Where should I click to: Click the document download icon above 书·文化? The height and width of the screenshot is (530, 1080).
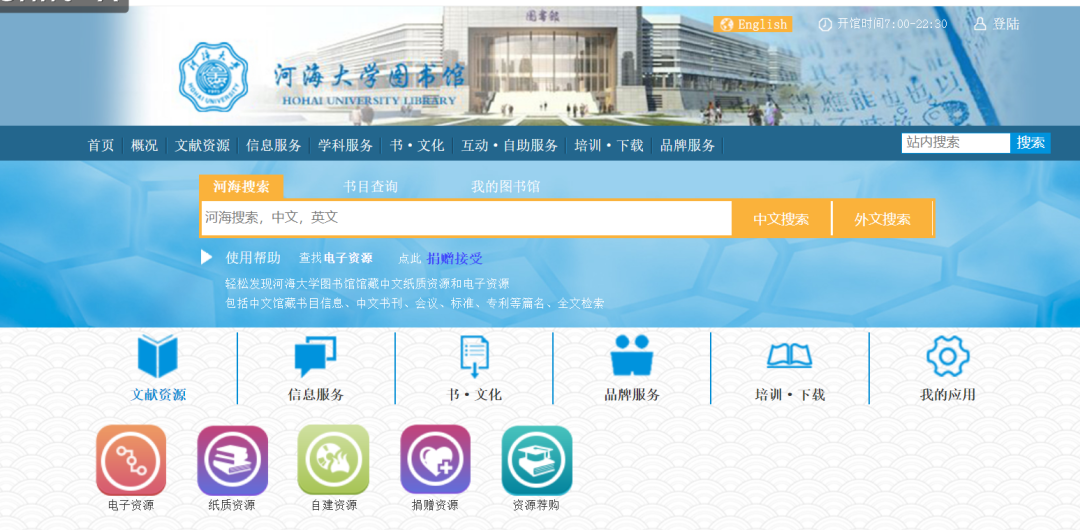(475, 356)
